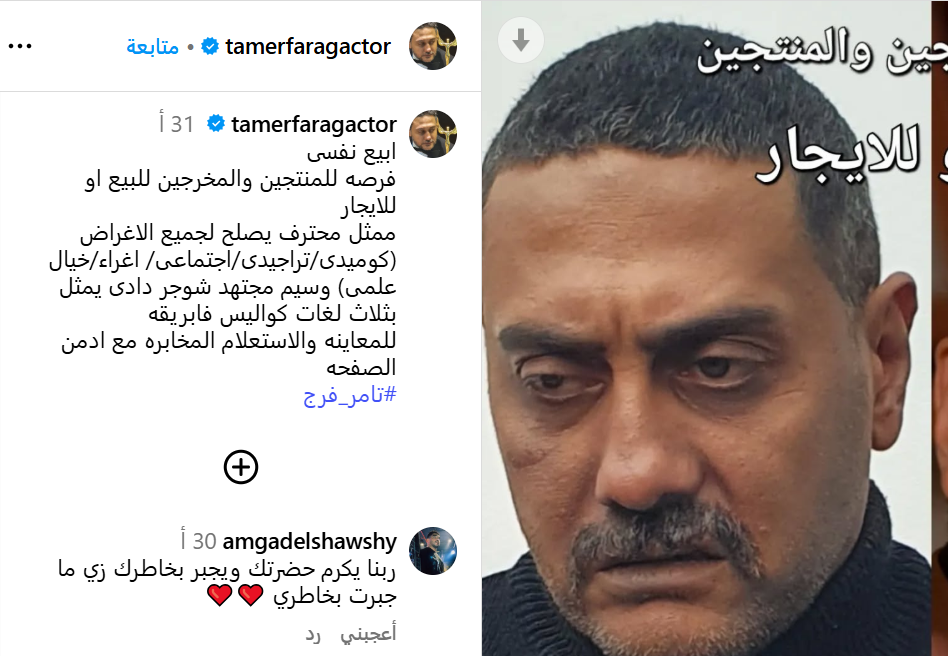Click the header profile avatar of tamerfaragactor
Image resolution: width=948 pixels, height=656 pixels.
pos(433,46)
